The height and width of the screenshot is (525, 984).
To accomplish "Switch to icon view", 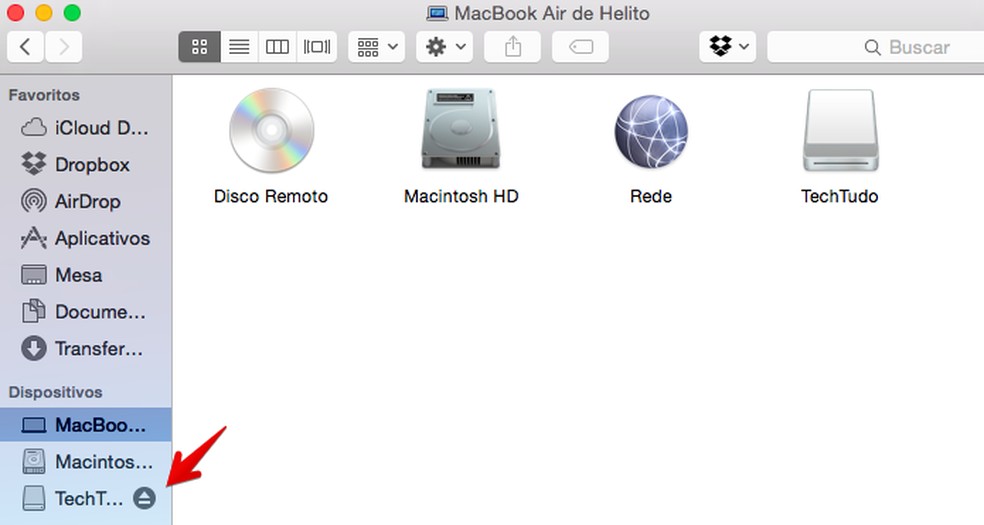I will click(199, 47).
